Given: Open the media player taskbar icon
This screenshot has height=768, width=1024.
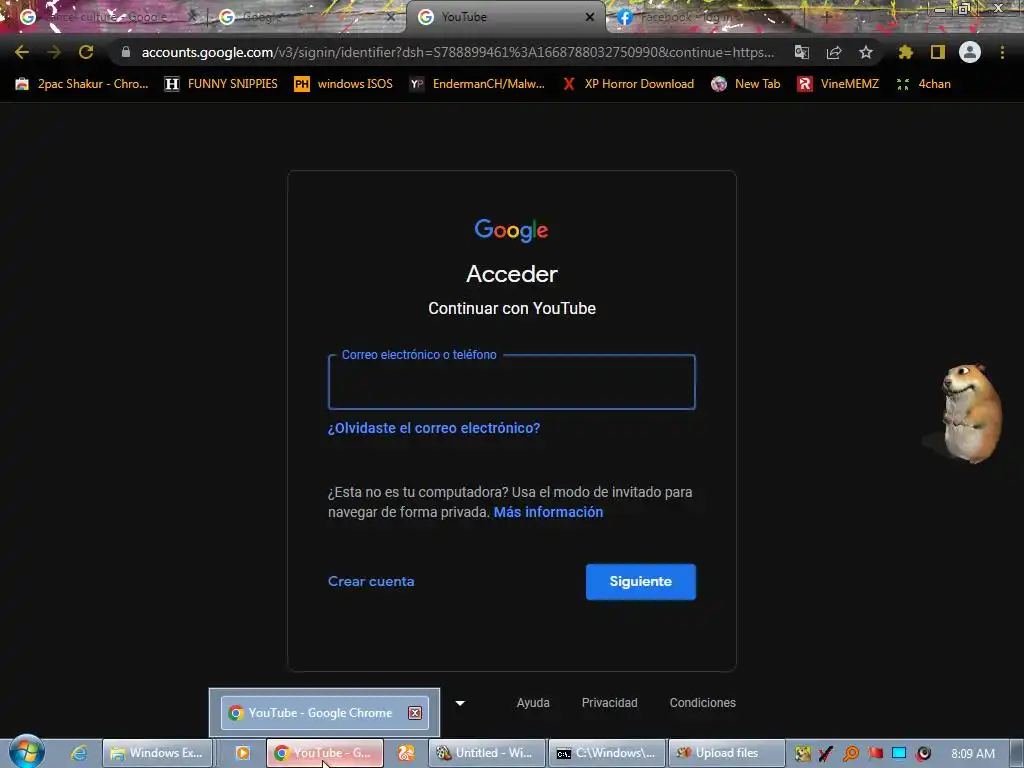Looking at the screenshot, I should point(242,753).
